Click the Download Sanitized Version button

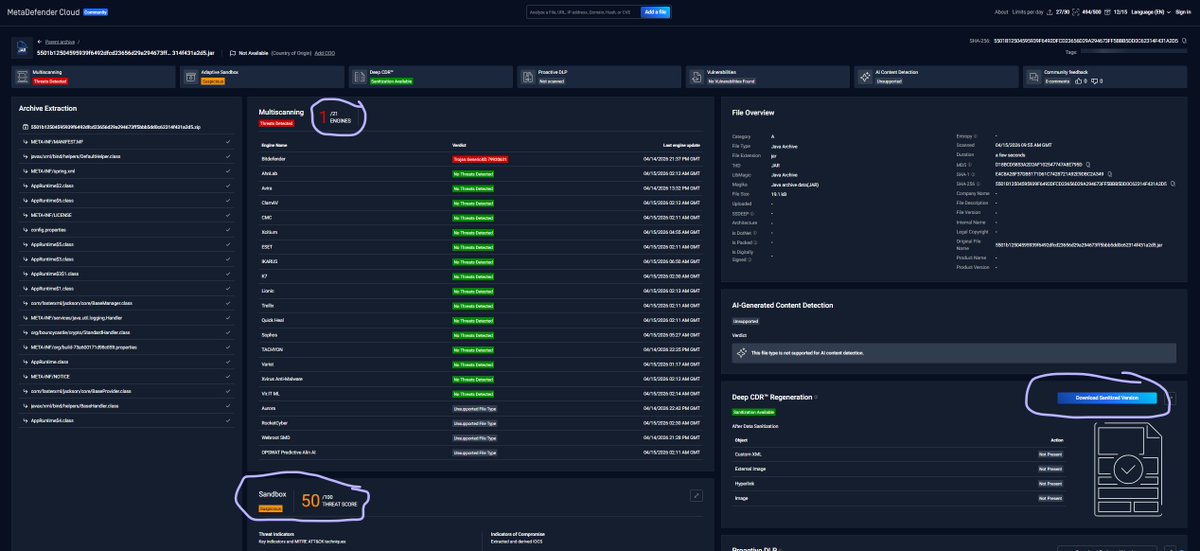[1107, 397]
